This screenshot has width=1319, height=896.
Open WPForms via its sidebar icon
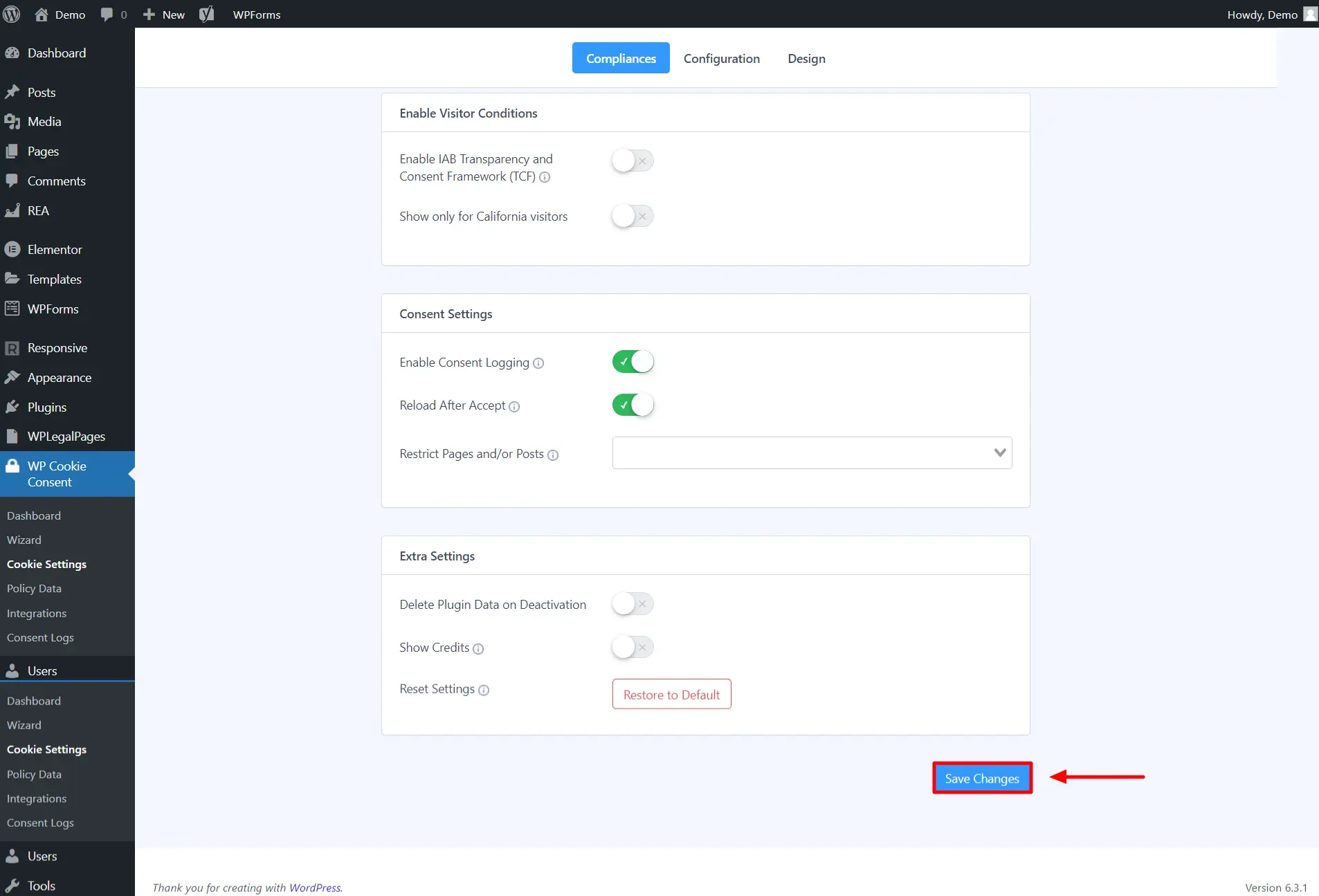pyautogui.click(x=12, y=309)
